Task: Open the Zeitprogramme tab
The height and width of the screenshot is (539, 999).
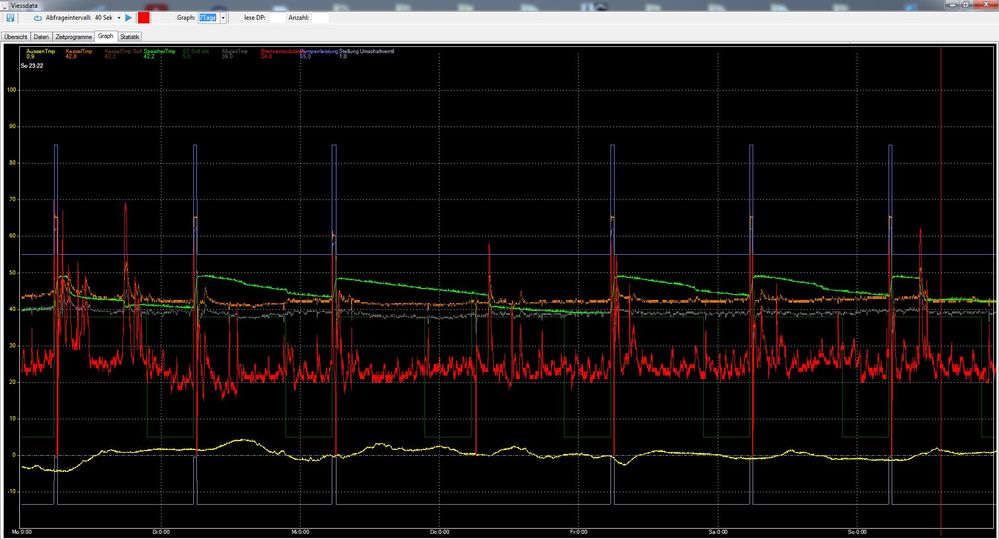Action: click(x=73, y=37)
